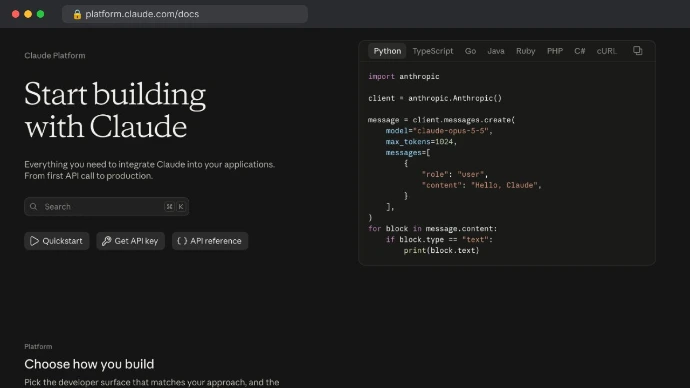Screen dimensions: 690x388
Task: Select the Go code tab
Action: 470,51
